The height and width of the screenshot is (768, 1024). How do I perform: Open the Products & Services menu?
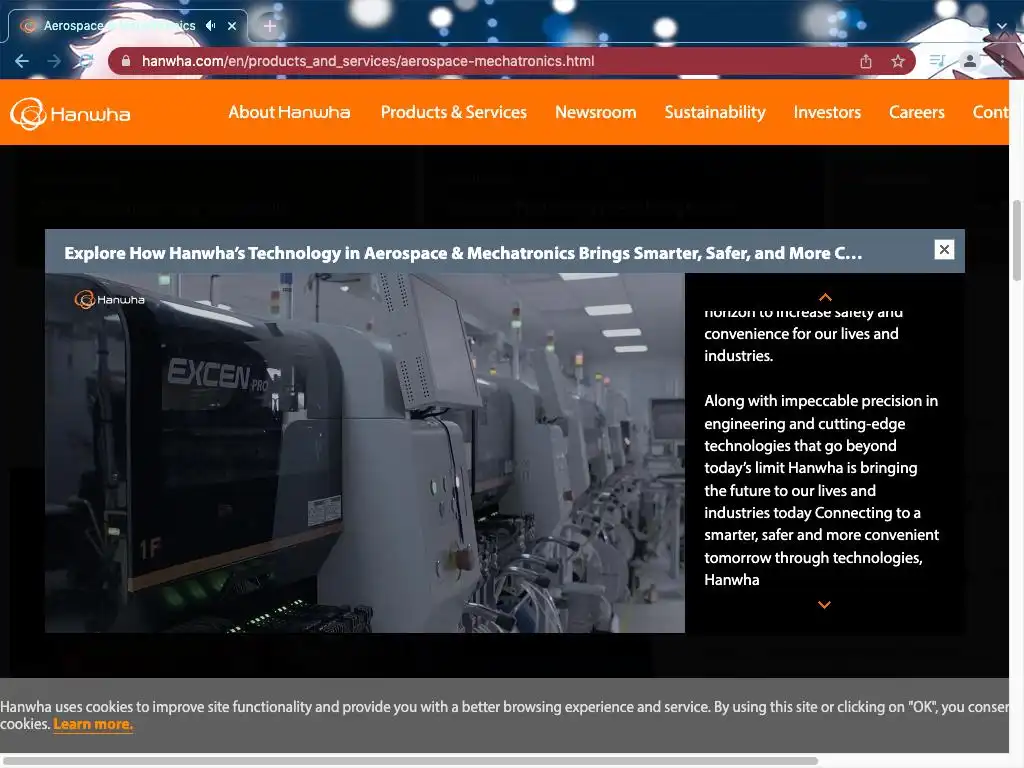[x=453, y=112]
